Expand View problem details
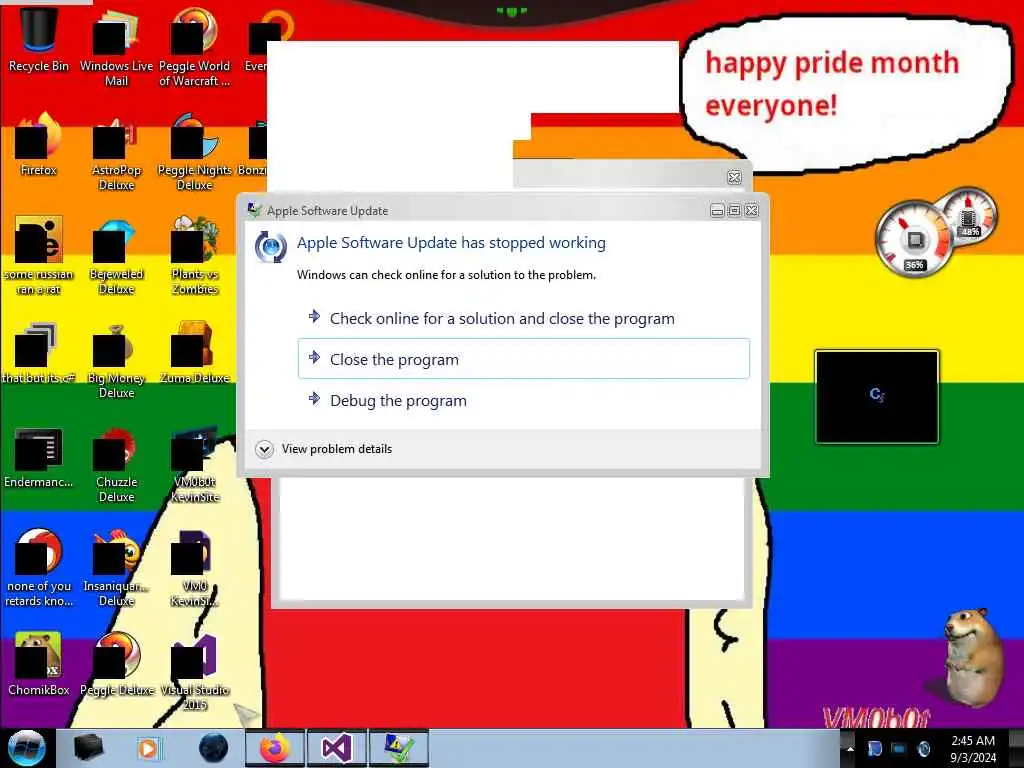1024x768 pixels. tap(324, 449)
